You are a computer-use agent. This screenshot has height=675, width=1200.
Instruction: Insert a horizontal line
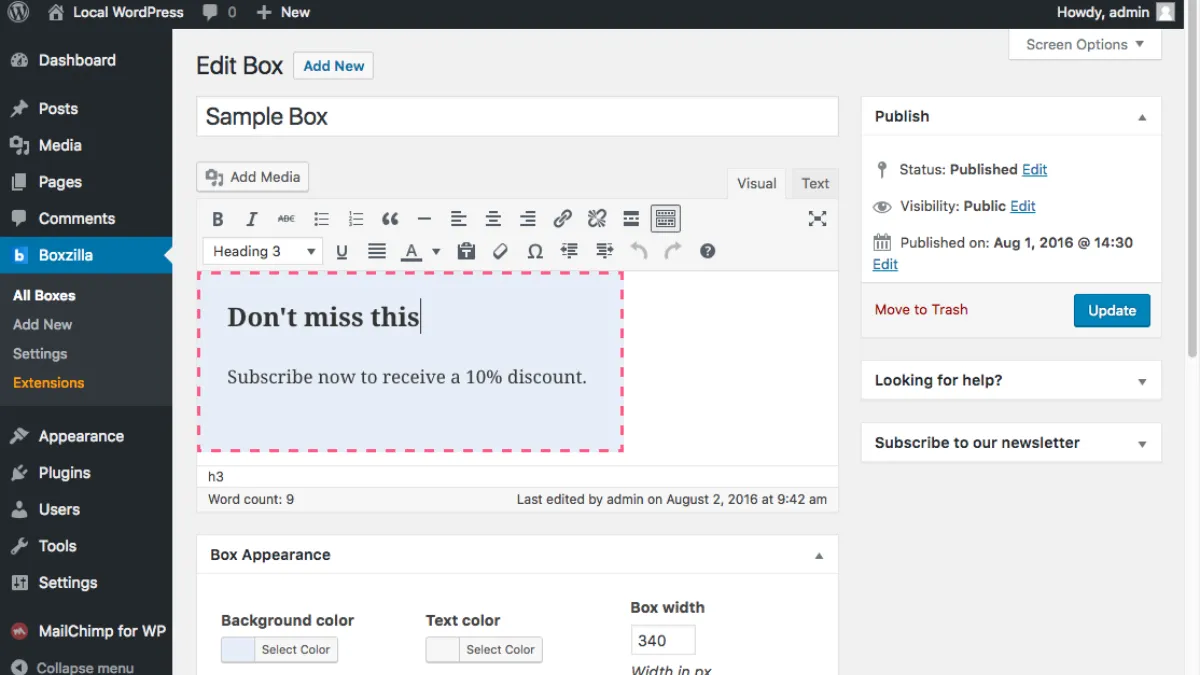pyautogui.click(x=424, y=219)
